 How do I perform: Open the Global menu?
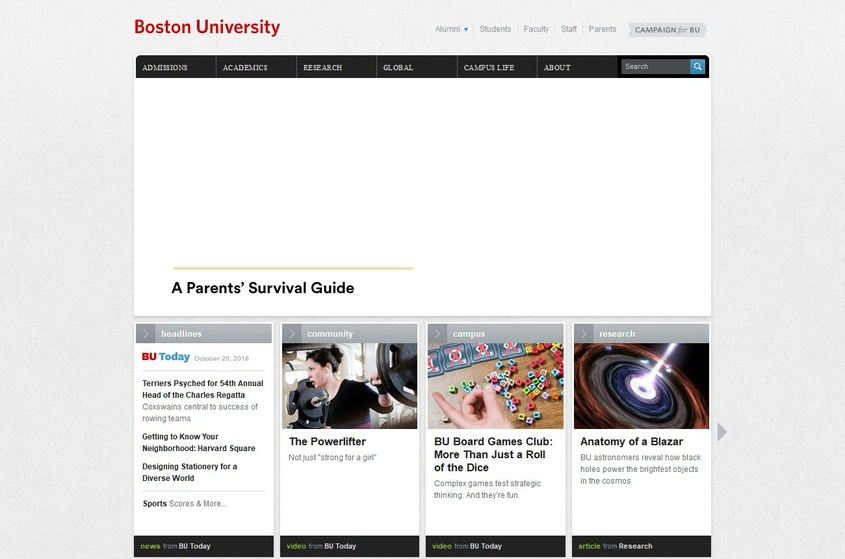coord(417,67)
